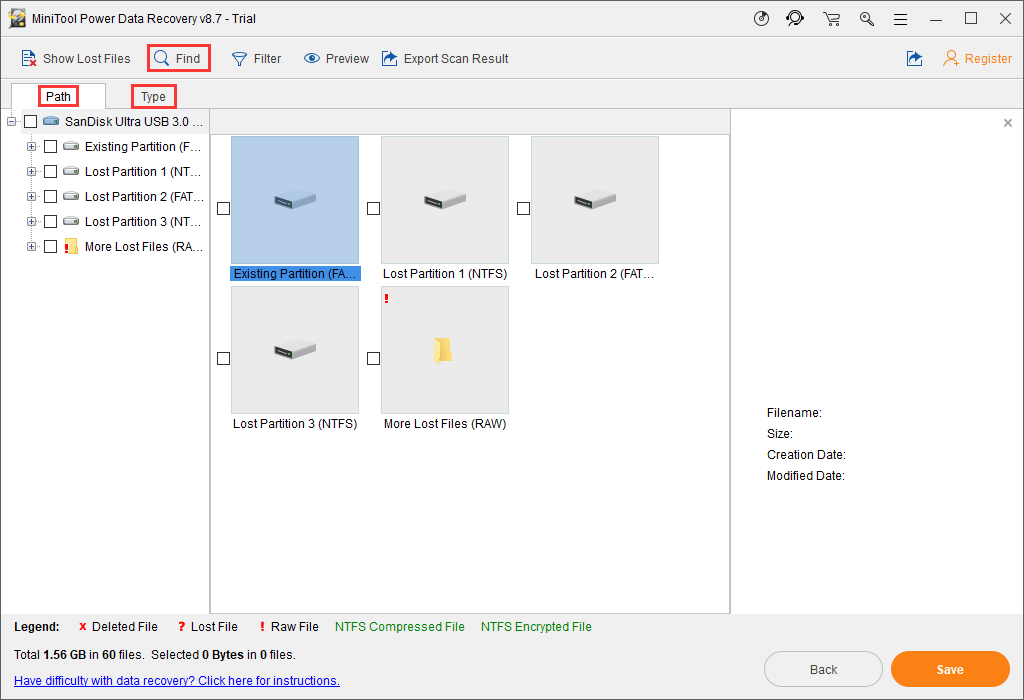Expand the Existing Partition tree node
The image size is (1024, 700).
31,146
